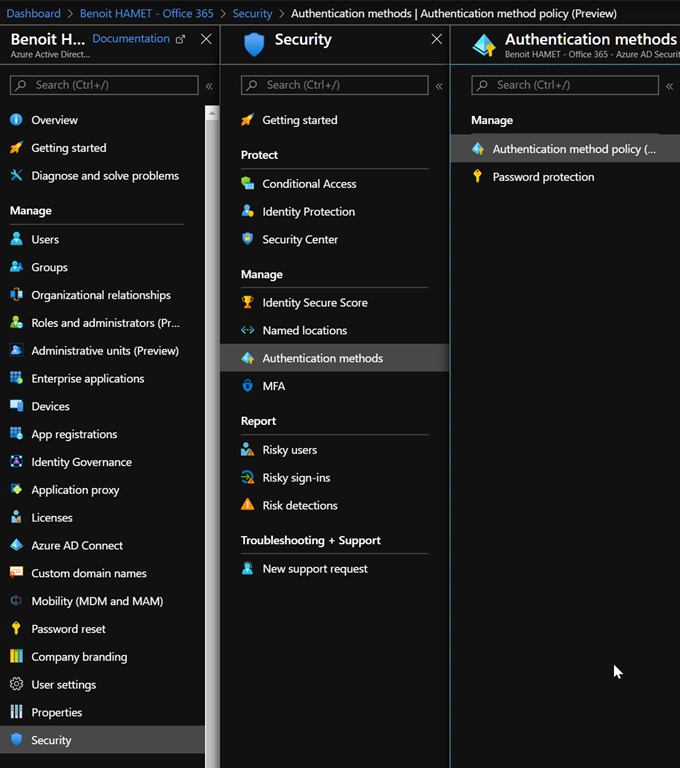Open Named locations menu item

pyautogui.click(x=304, y=331)
